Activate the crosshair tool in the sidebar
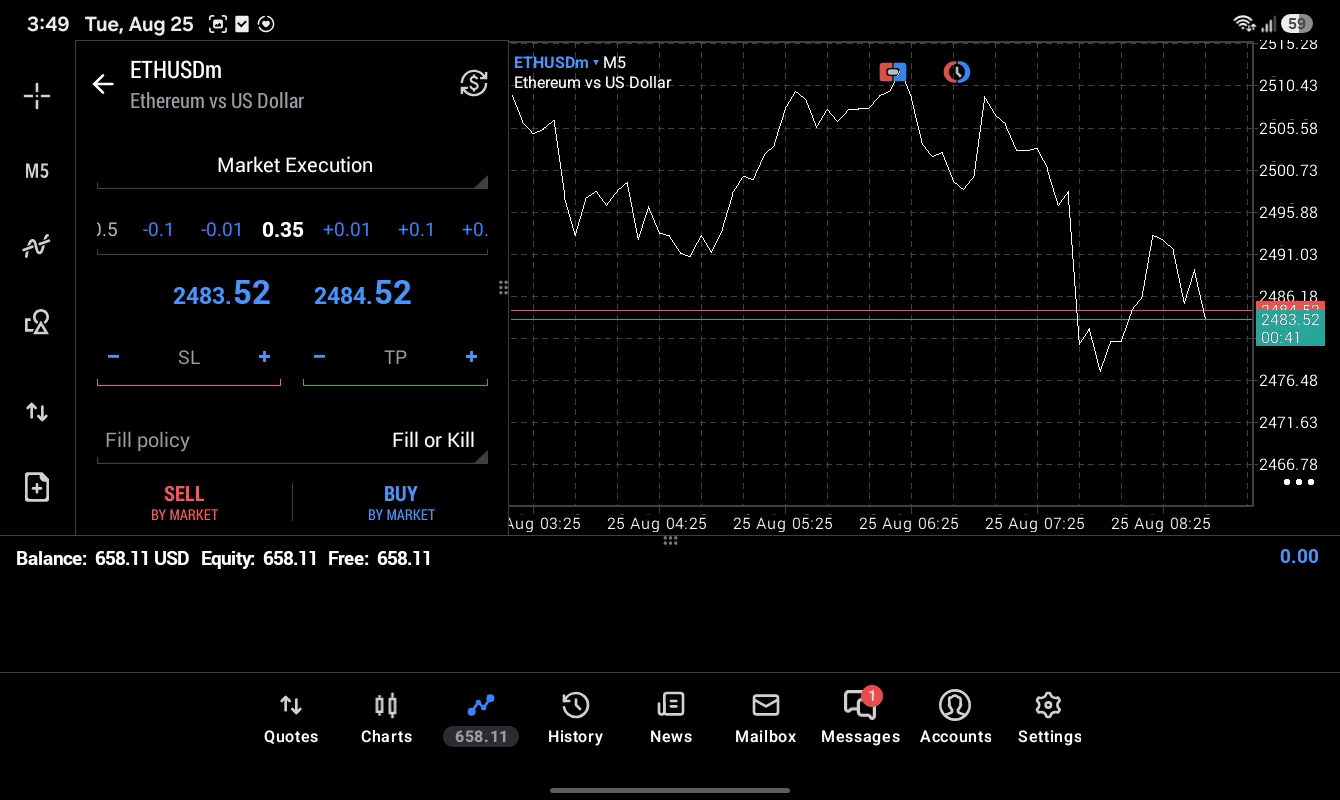The image size is (1340, 800). [37, 96]
